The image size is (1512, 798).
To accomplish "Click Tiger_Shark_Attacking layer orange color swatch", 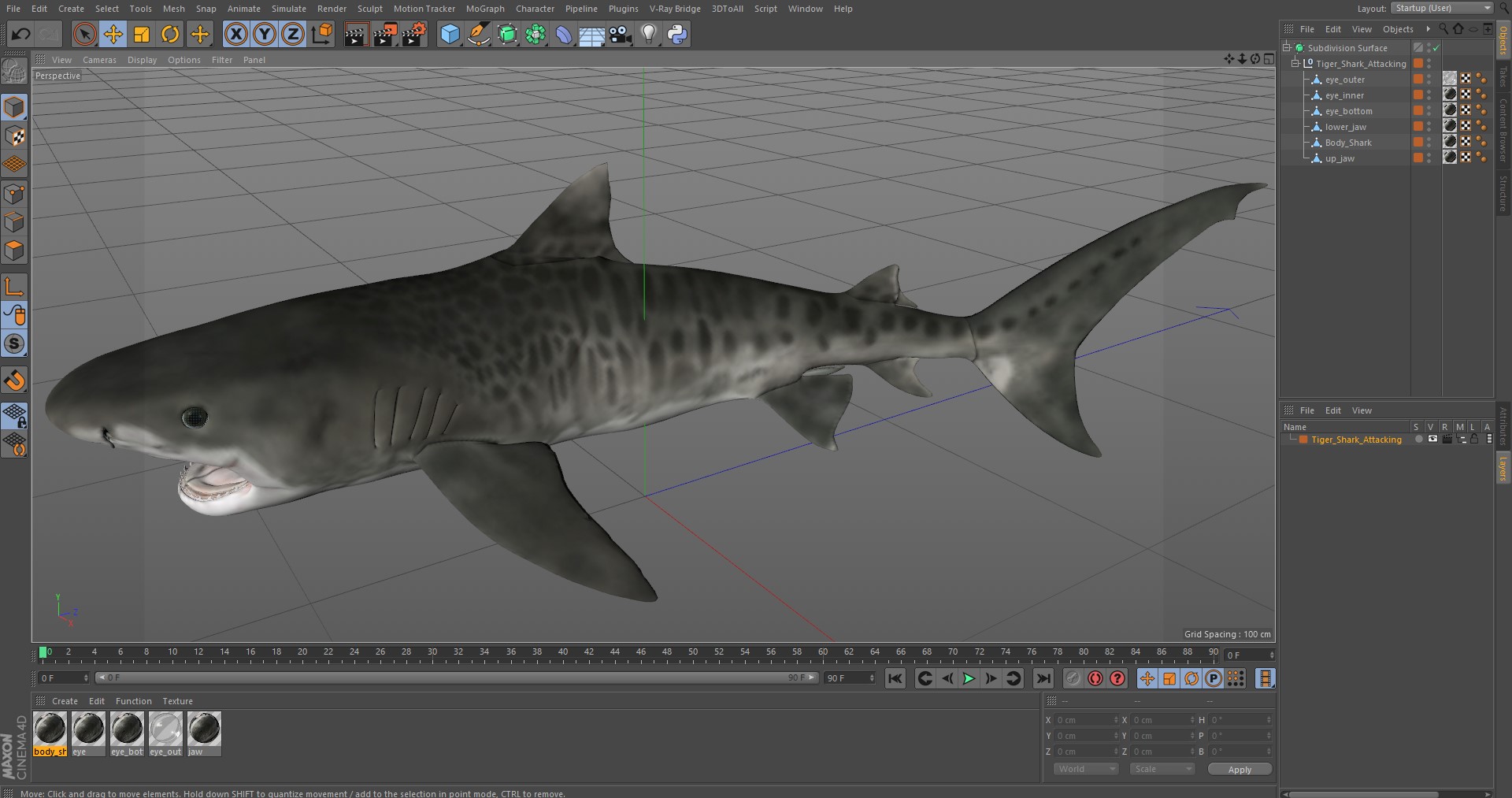I will pyautogui.click(x=1303, y=440).
